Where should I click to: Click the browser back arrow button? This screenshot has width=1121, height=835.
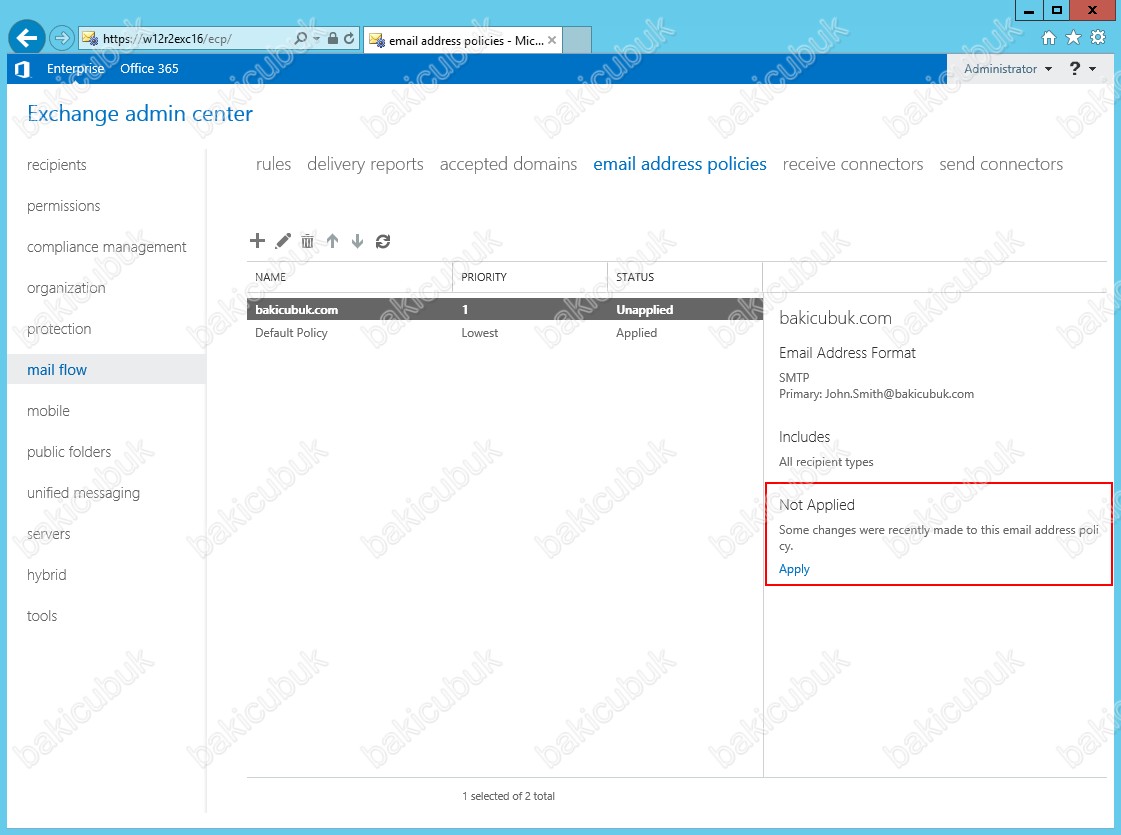(x=27, y=38)
